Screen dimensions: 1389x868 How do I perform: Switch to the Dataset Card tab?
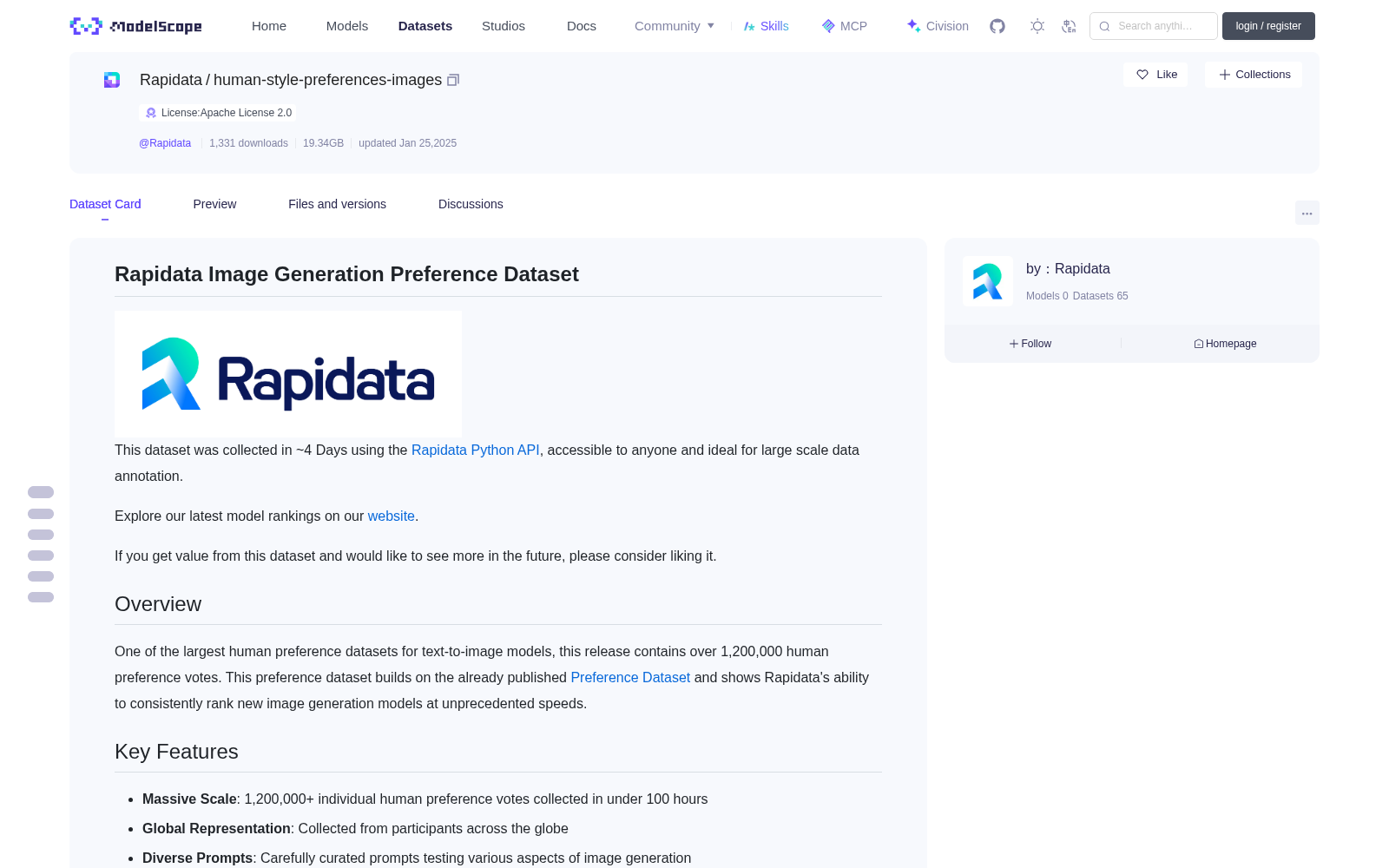click(105, 204)
